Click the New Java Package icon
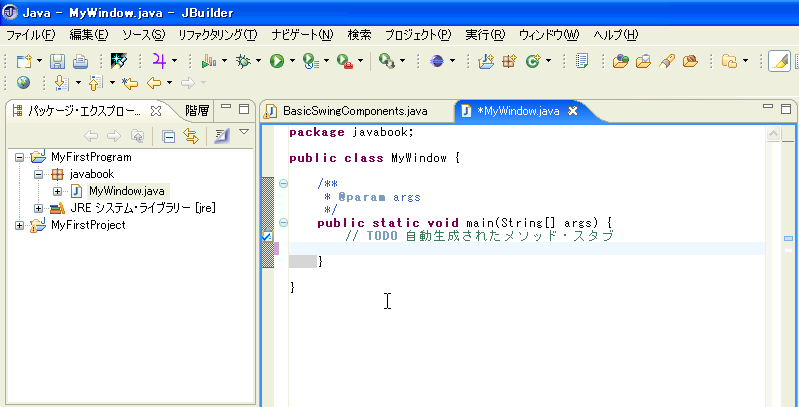 click(x=509, y=62)
